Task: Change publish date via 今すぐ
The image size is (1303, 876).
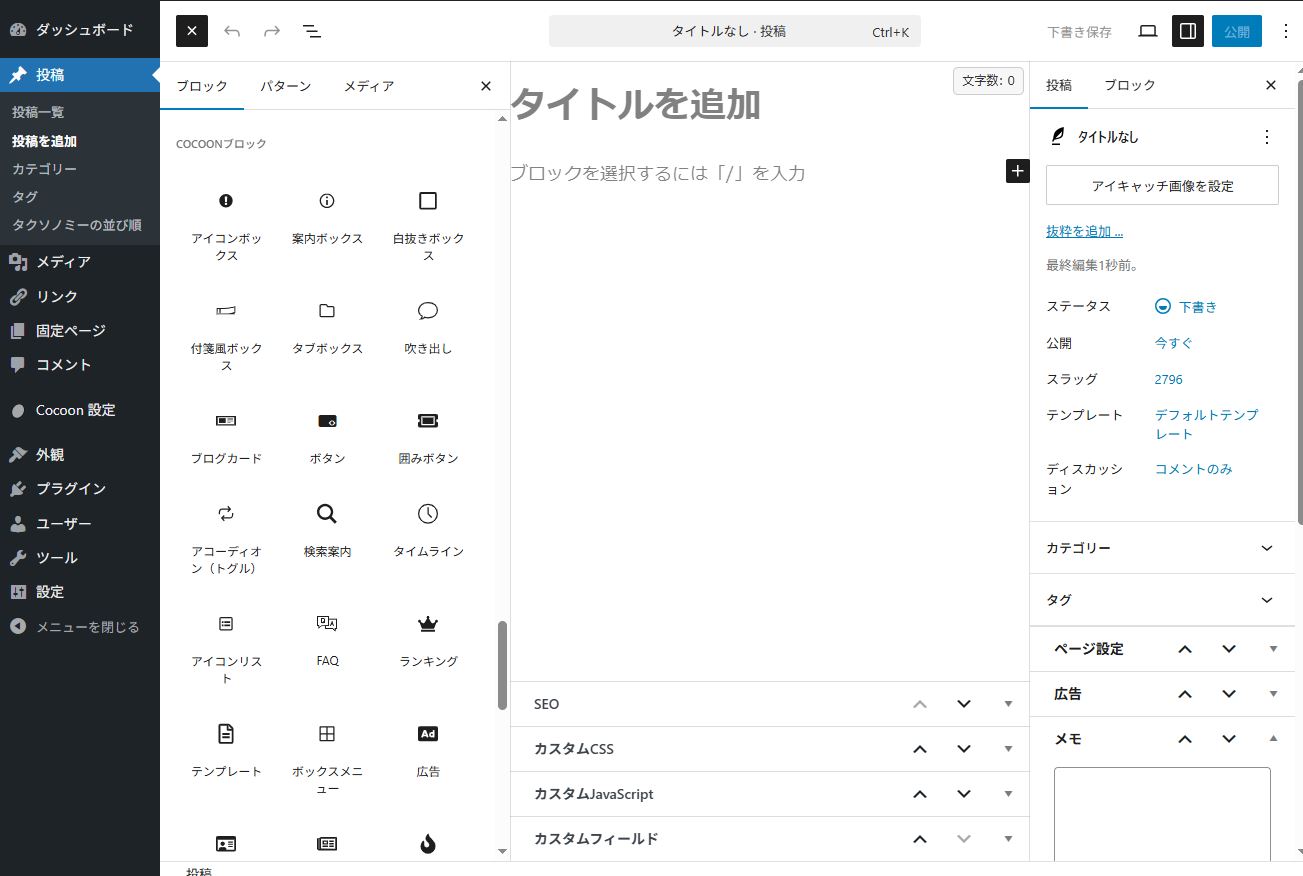Action: click(1174, 343)
